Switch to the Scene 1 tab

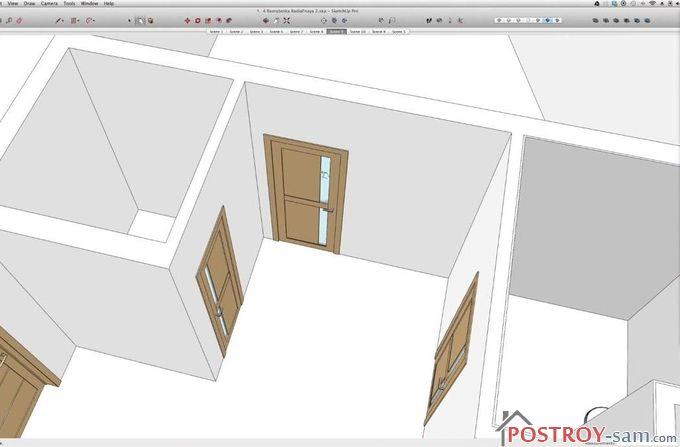click(x=215, y=32)
